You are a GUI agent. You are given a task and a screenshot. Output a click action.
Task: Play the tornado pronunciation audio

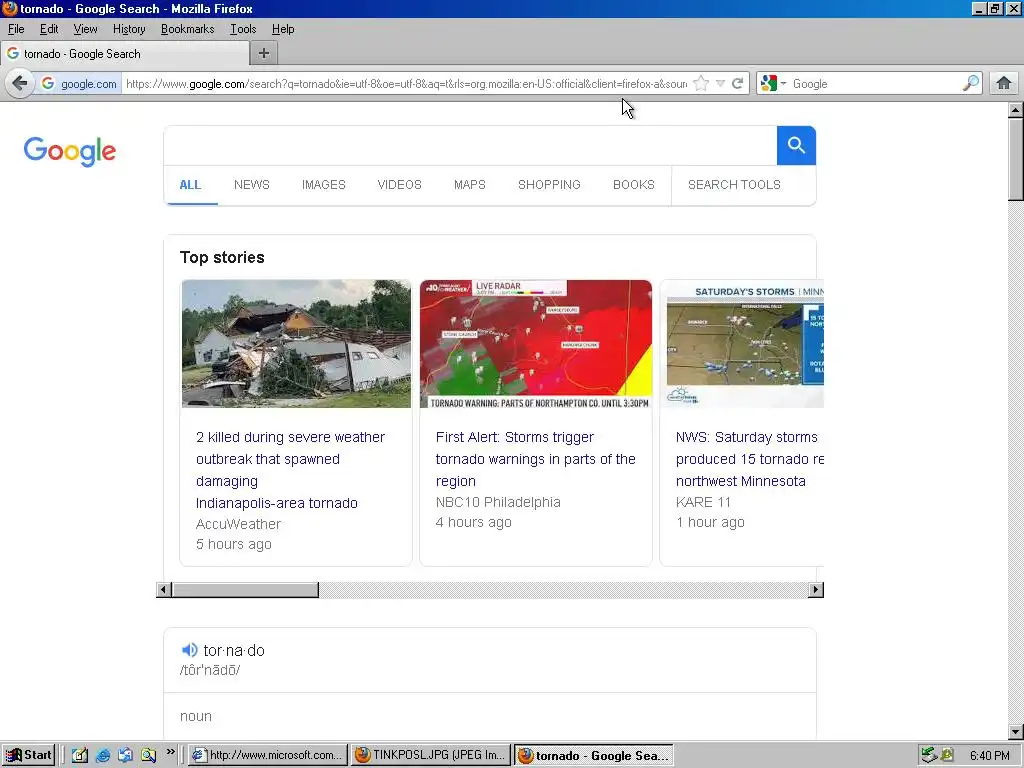[189, 650]
